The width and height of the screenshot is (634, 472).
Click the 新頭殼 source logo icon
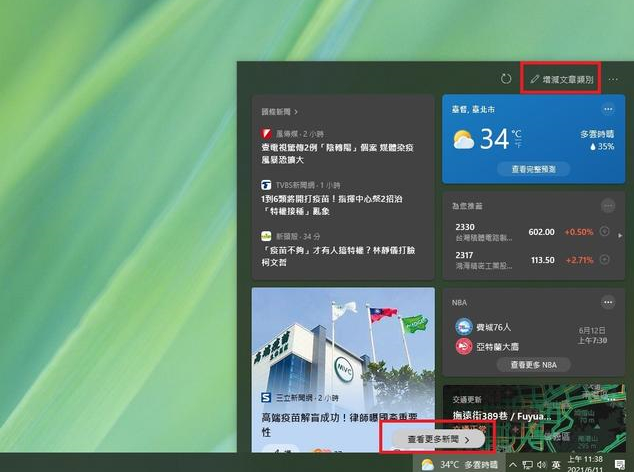tap(266, 236)
